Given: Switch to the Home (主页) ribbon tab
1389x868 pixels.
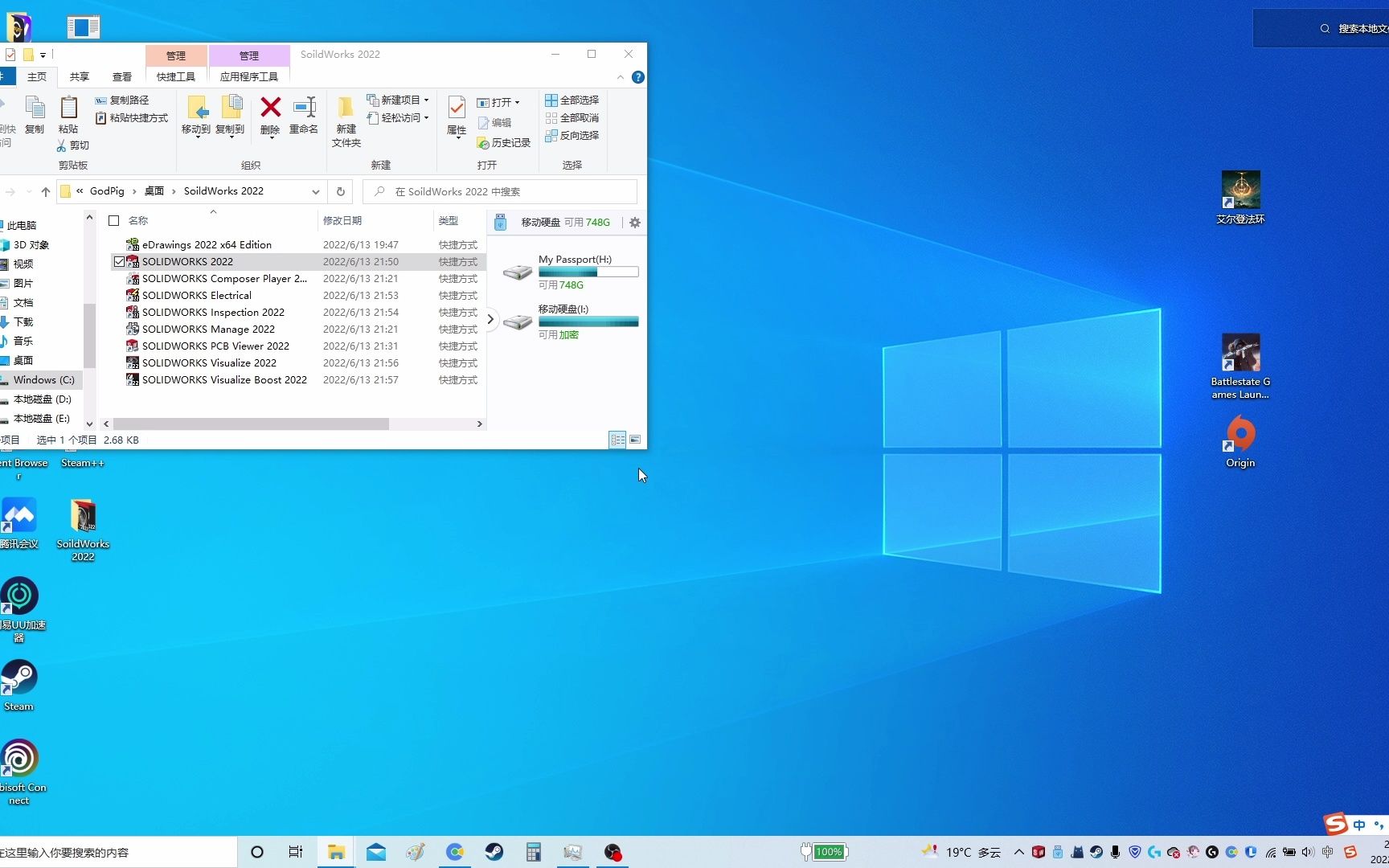Looking at the screenshot, I should coord(37,77).
